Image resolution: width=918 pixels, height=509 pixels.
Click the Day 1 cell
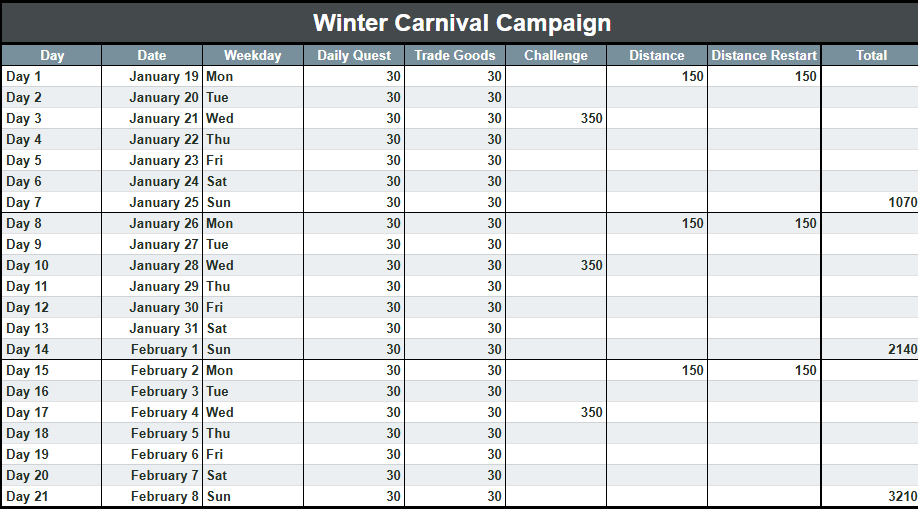pos(52,76)
